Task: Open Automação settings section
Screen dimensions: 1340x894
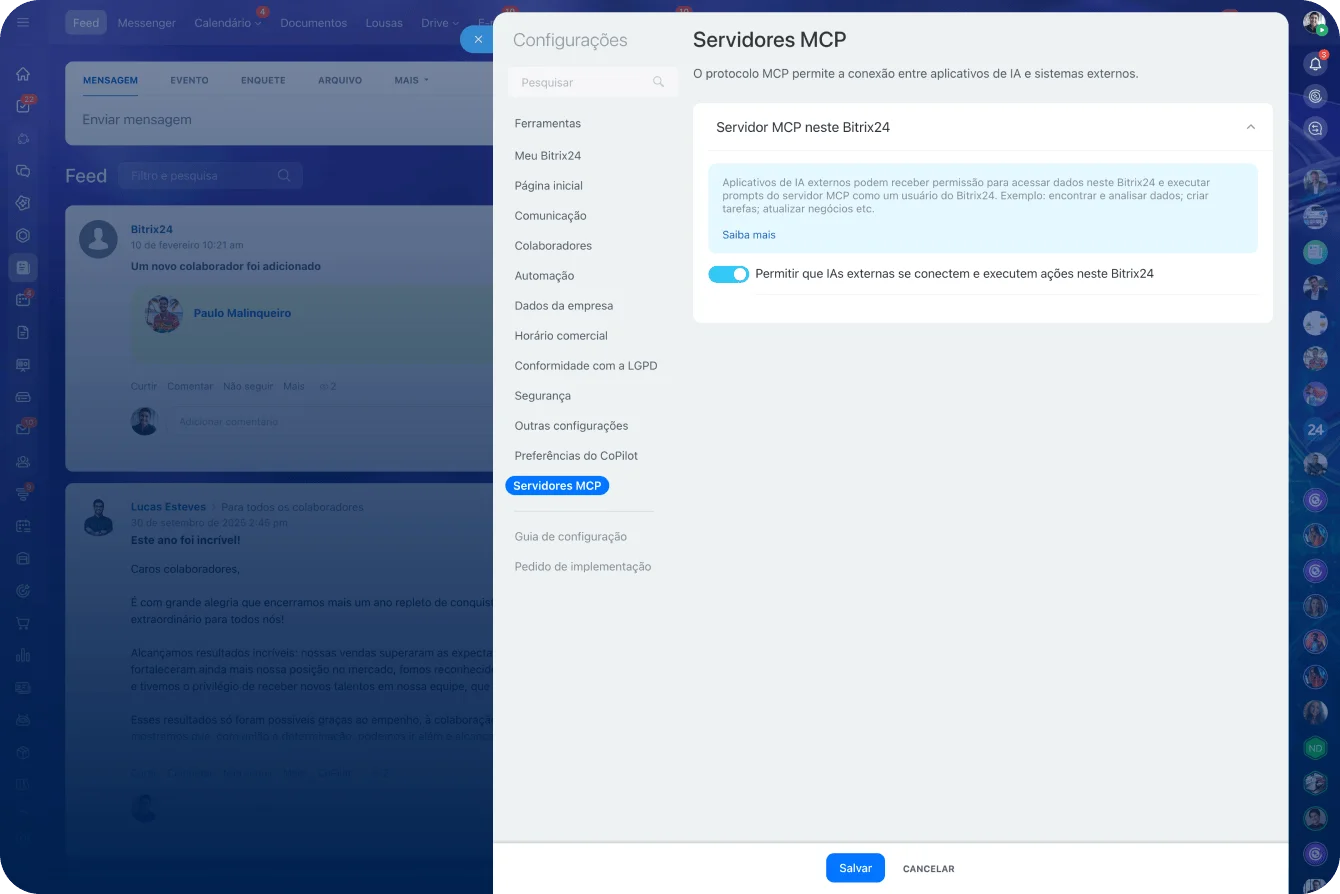Action: coord(544,276)
